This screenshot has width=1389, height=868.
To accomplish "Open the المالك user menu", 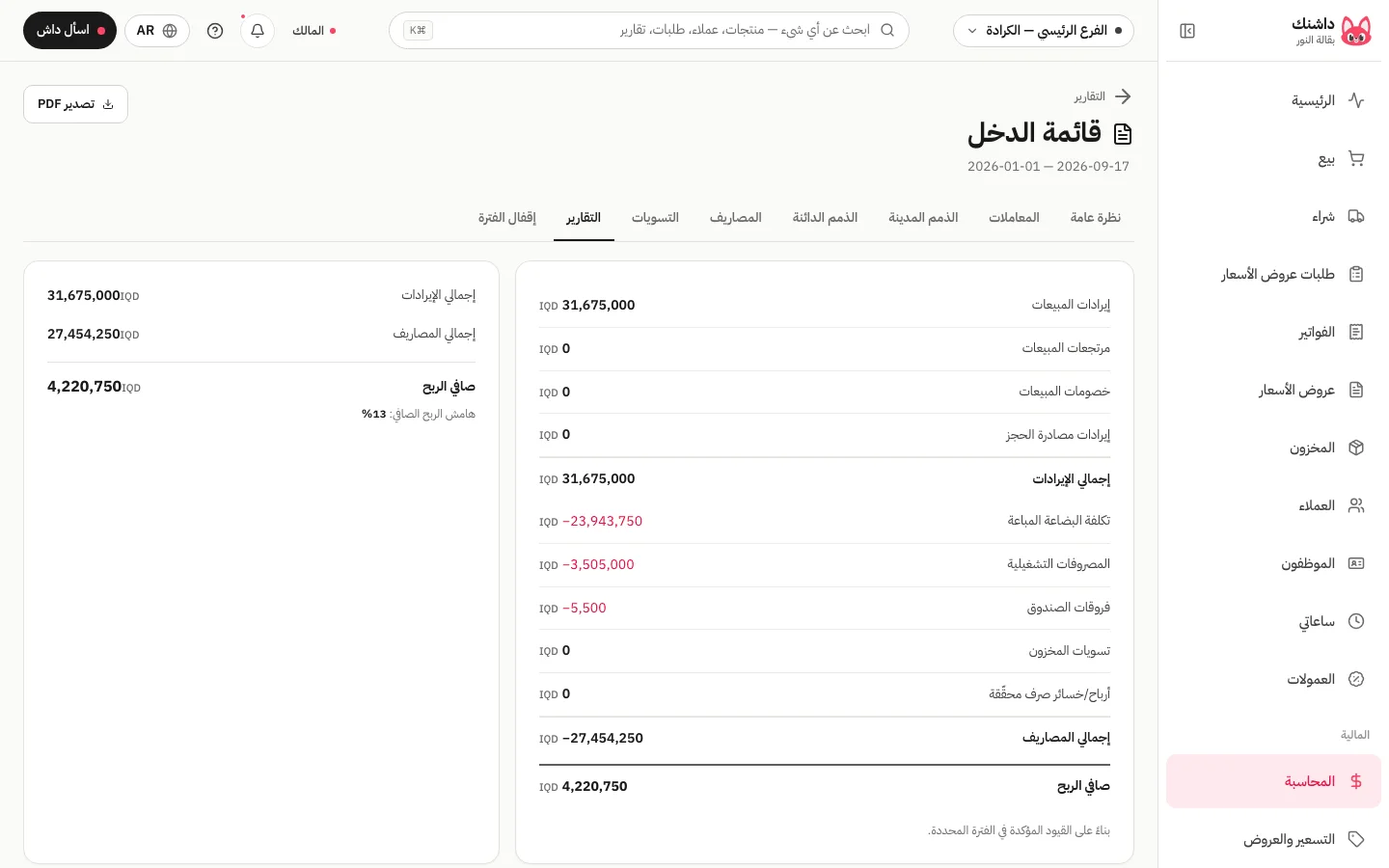I will coord(314,31).
